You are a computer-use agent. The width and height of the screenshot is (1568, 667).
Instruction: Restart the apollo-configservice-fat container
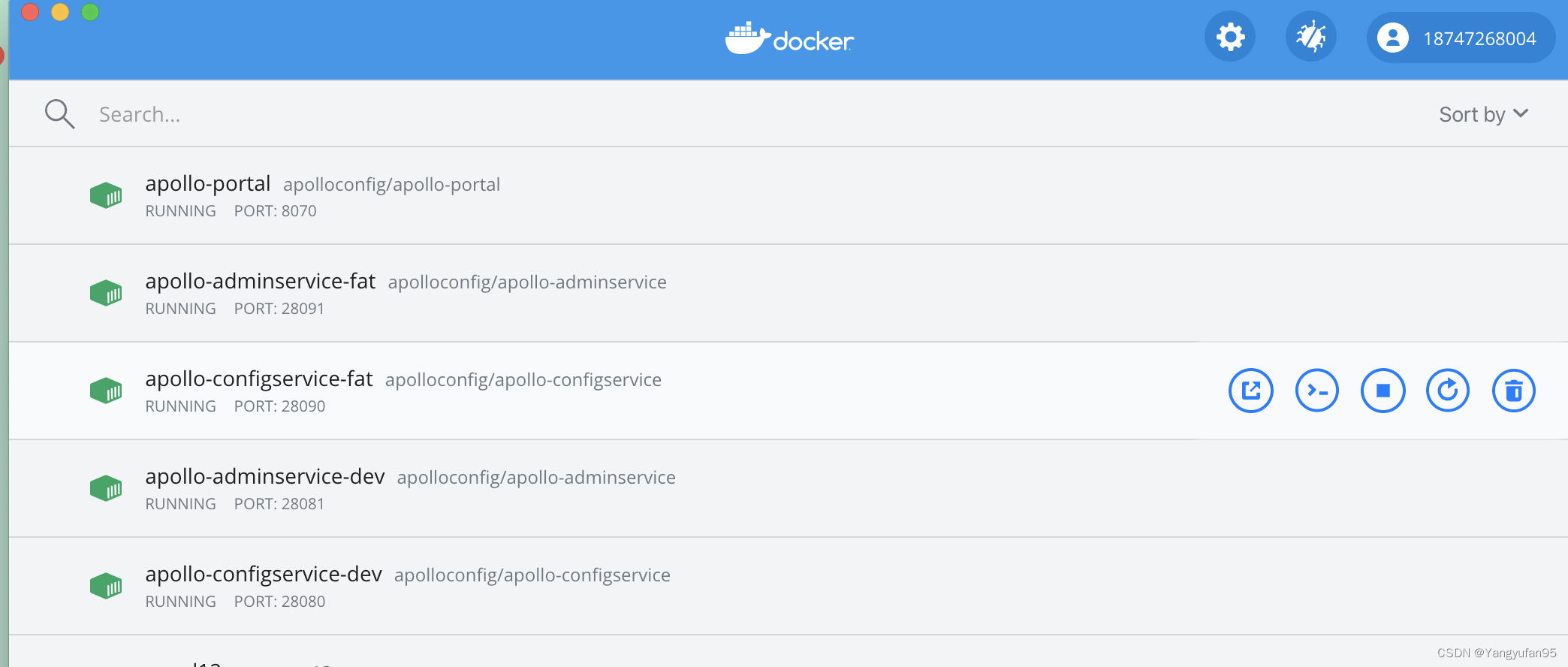pyautogui.click(x=1448, y=391)
